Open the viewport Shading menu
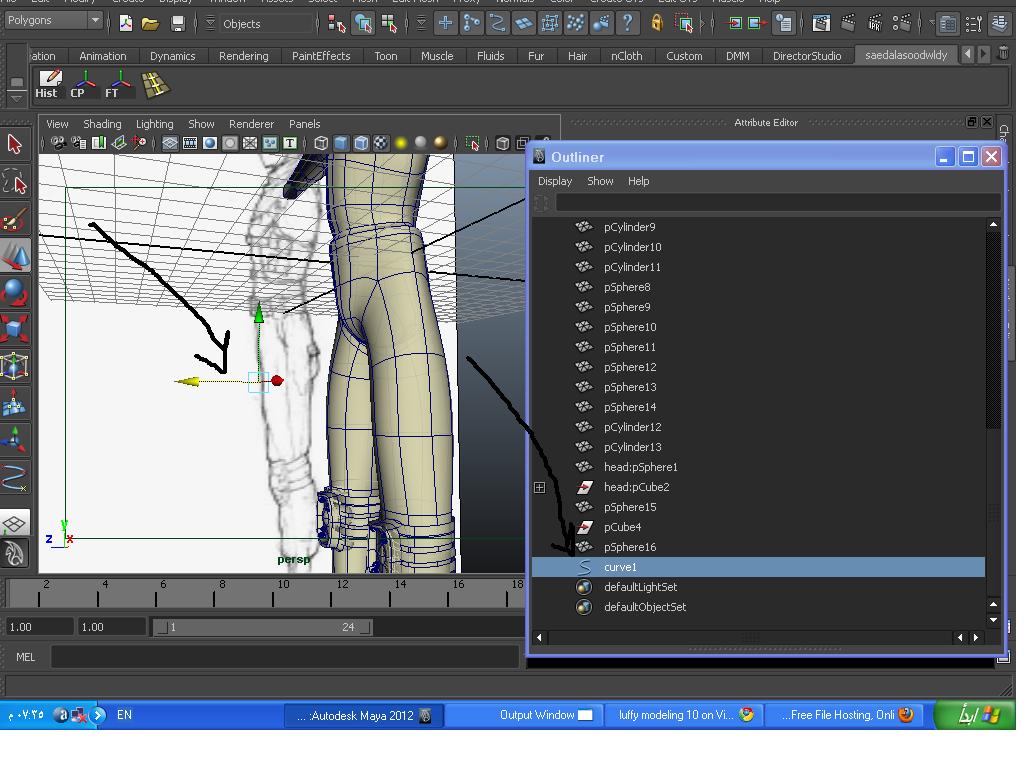Viewport: 1024px width, 768px height. (102, 124)
